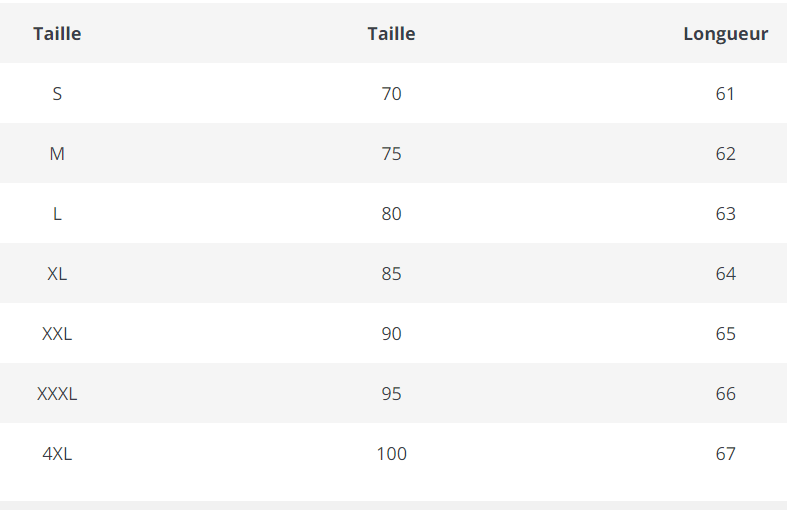Viewport: 787px width, 510px height.
Task: Click the value 75 in M row
Action: 391,154
